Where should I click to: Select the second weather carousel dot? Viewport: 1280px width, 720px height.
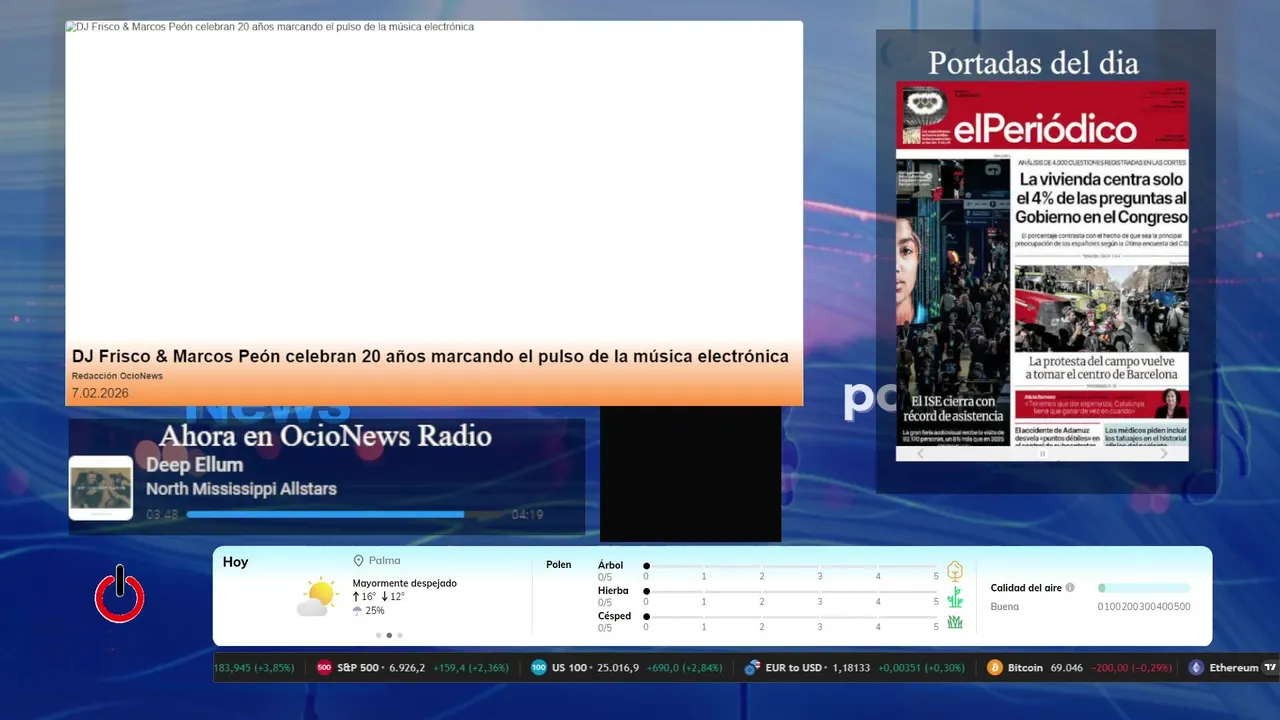point(389,635)
